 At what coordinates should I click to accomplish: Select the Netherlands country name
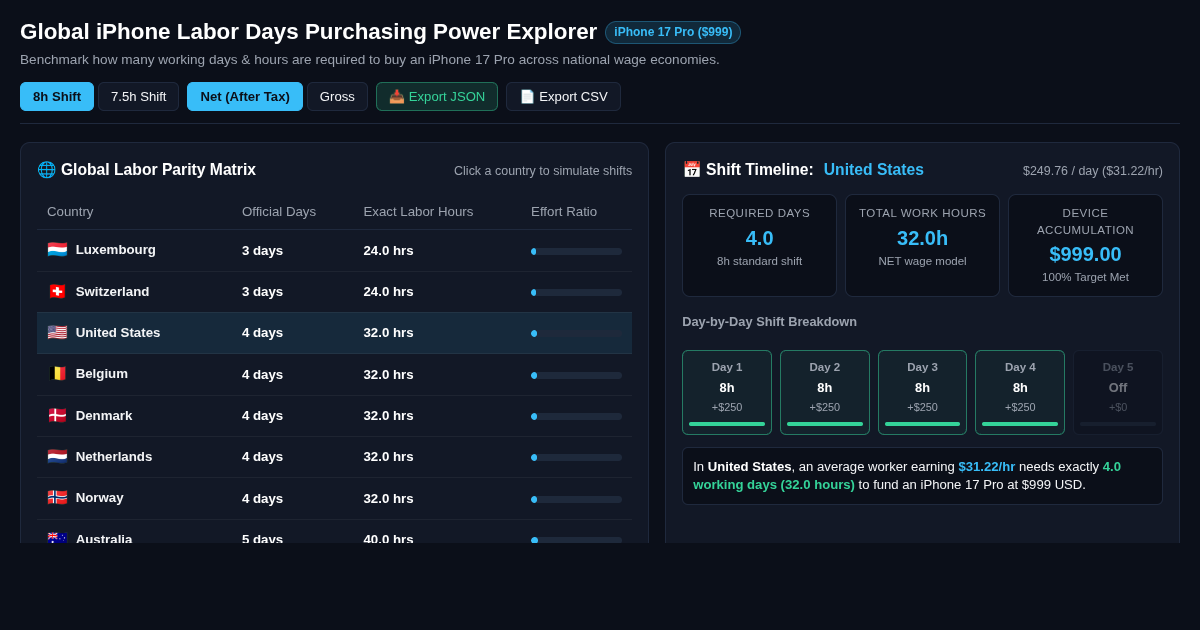[x=114, y=456]
